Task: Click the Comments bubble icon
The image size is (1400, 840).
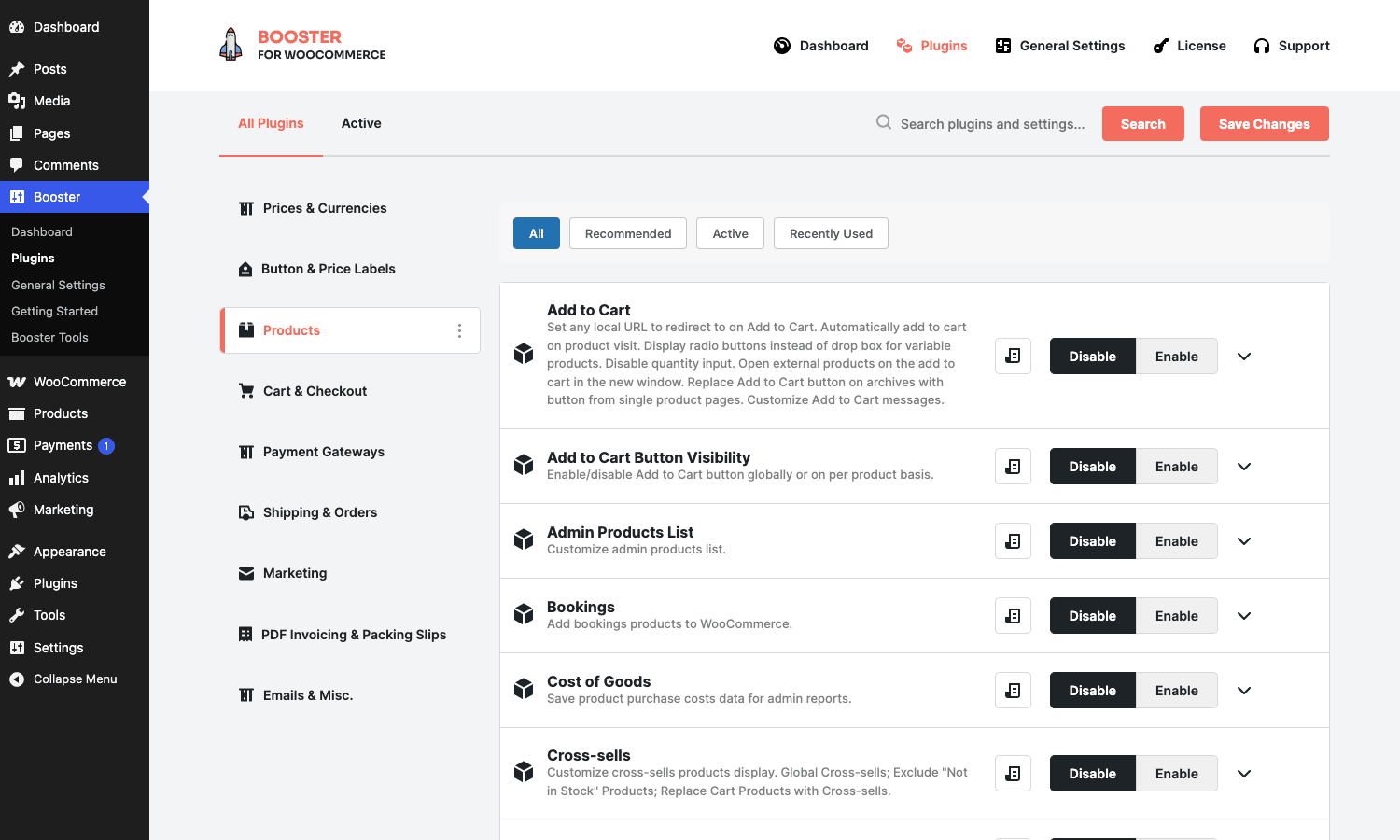Action: point(17,165)
